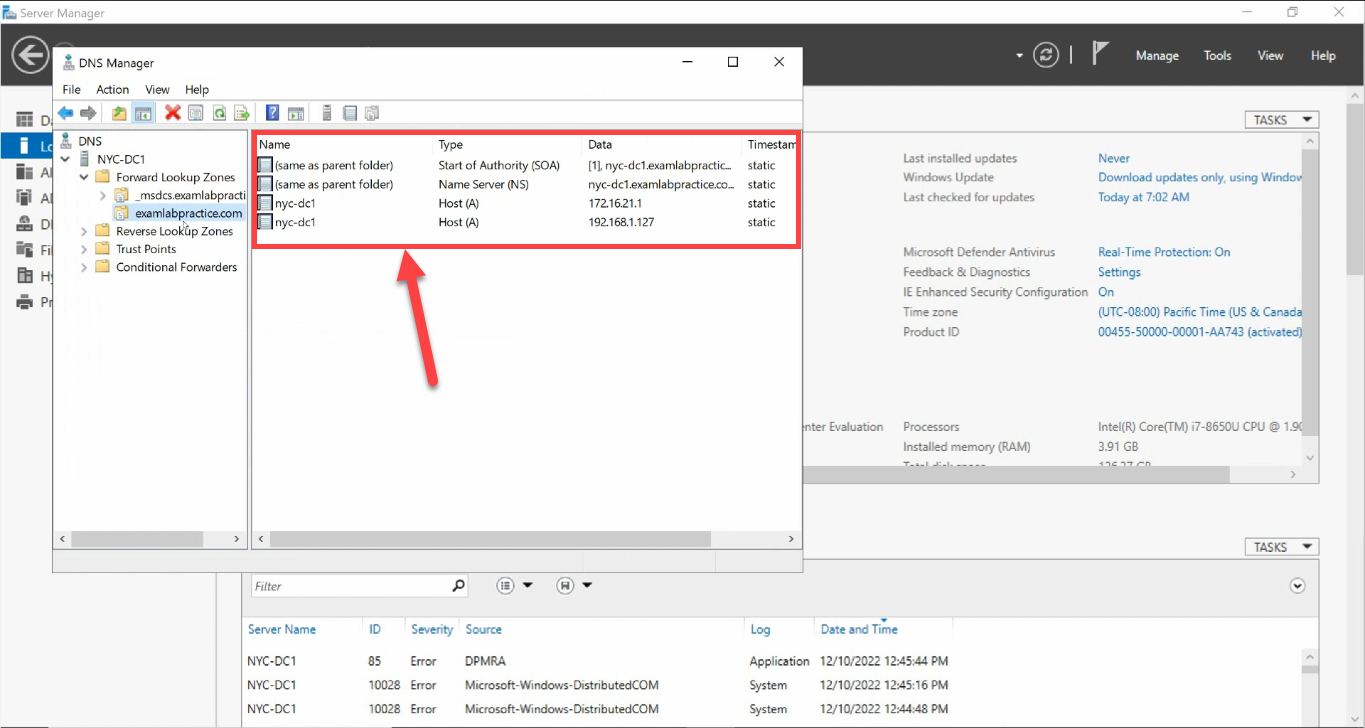Toggle Show/Hide Console Tree toolbar icon

(143, 113)
